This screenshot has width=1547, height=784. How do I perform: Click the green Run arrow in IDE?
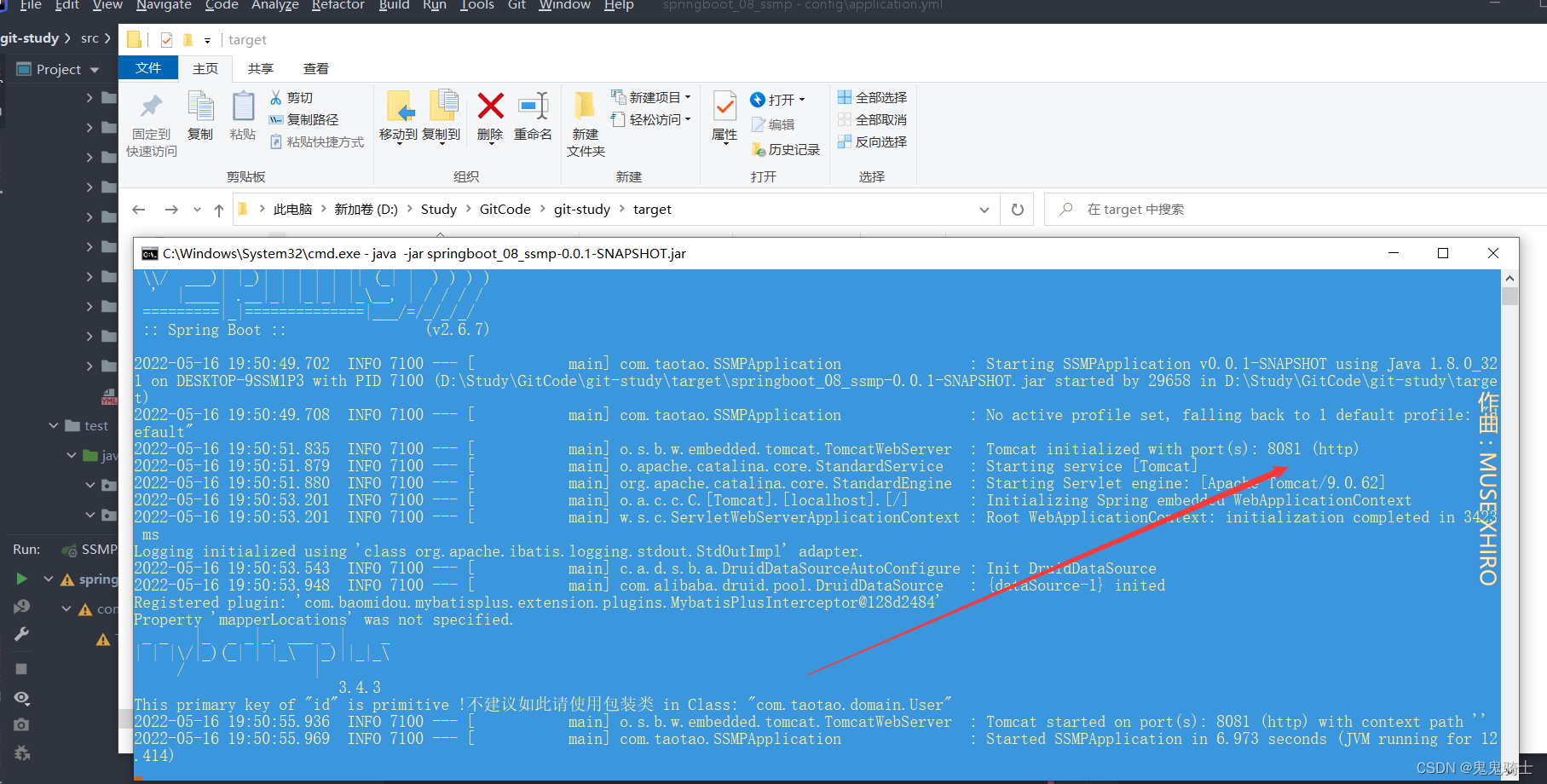21,579
